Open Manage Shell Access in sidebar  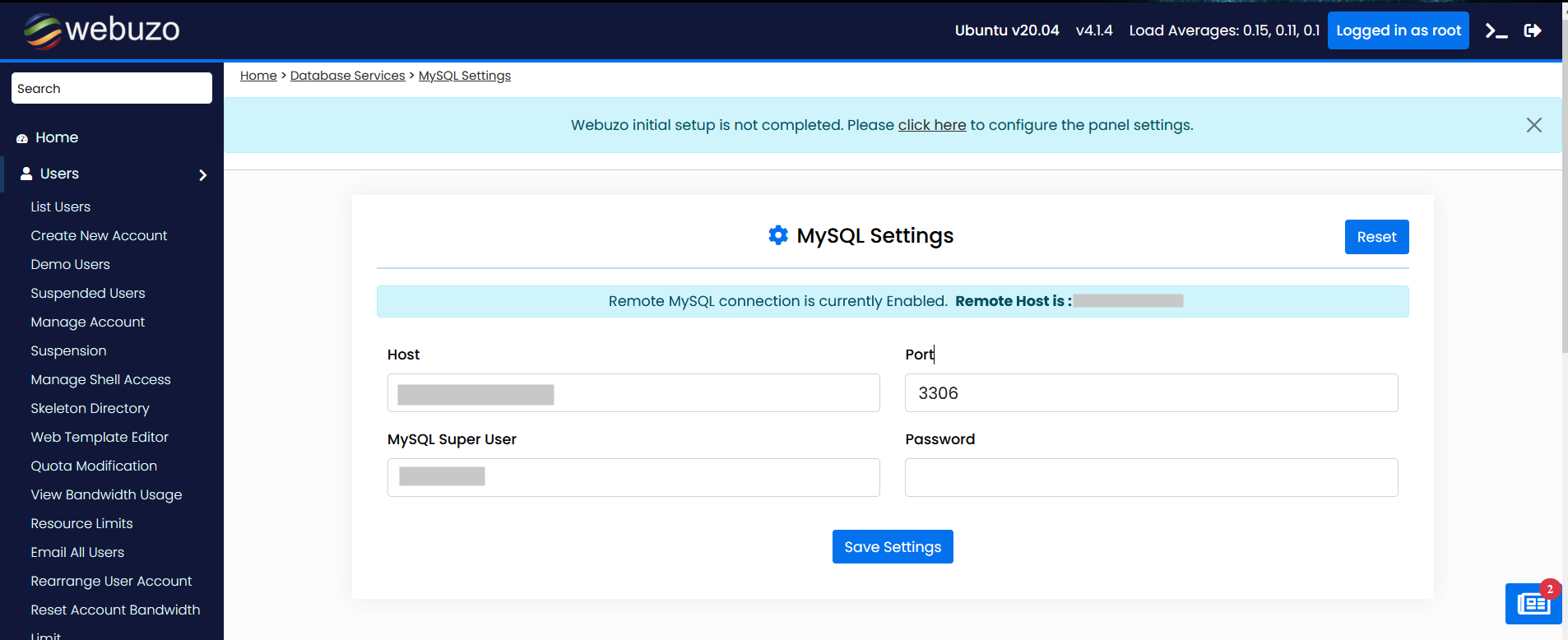pos(100,380)
